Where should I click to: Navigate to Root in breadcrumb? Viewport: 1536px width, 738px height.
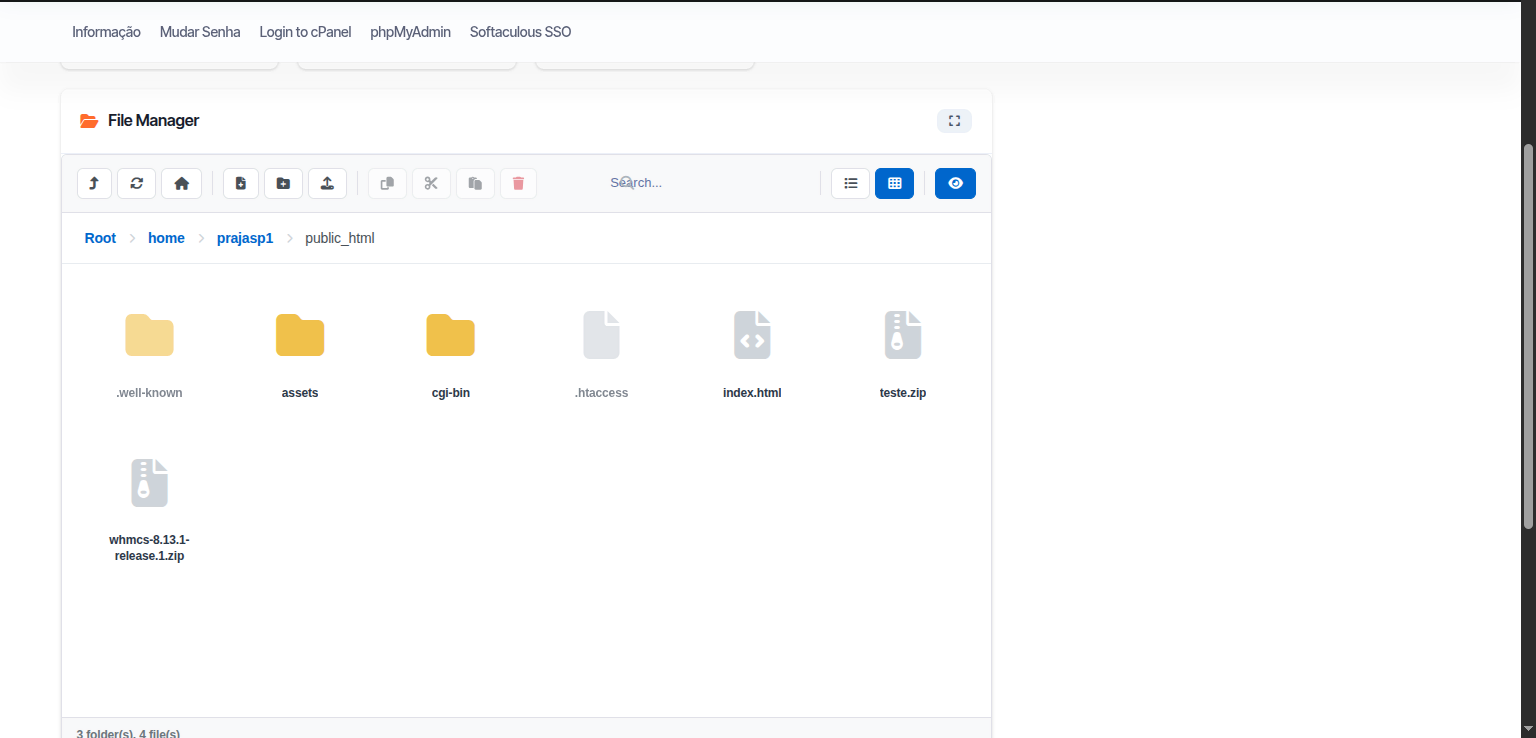[x=100, y=238]
